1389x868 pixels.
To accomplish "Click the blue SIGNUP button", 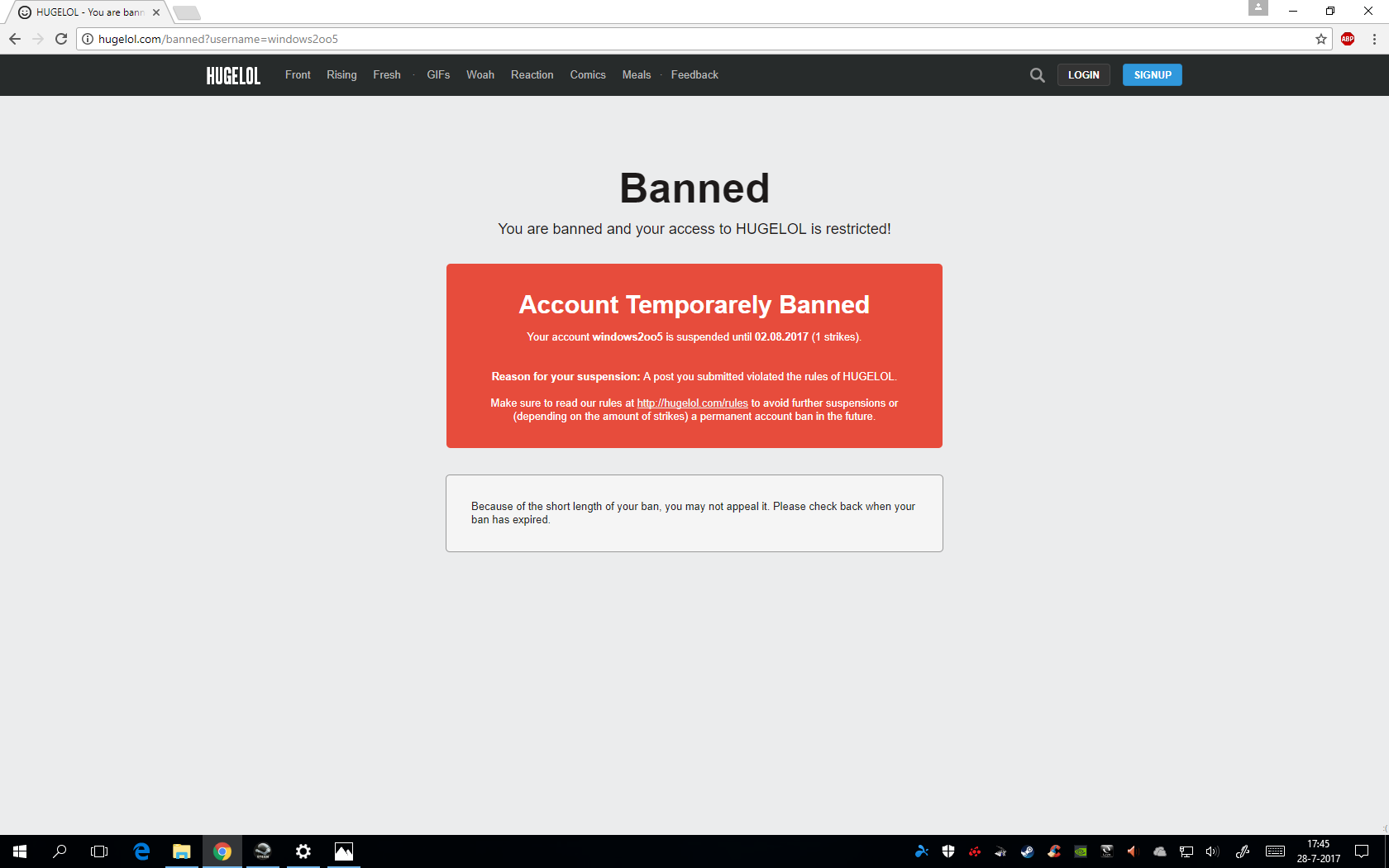I will click(1153, 75).
